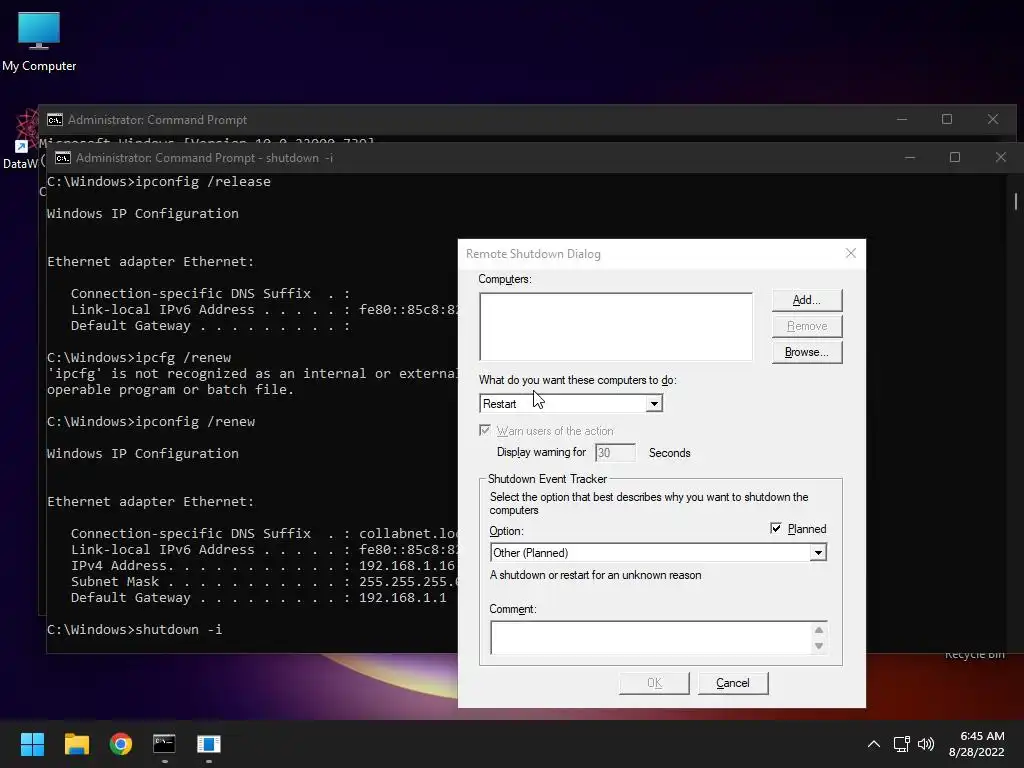Click into the Comment text box
The width and height of the screenshot is (1024, 768).
click(650, 638)
